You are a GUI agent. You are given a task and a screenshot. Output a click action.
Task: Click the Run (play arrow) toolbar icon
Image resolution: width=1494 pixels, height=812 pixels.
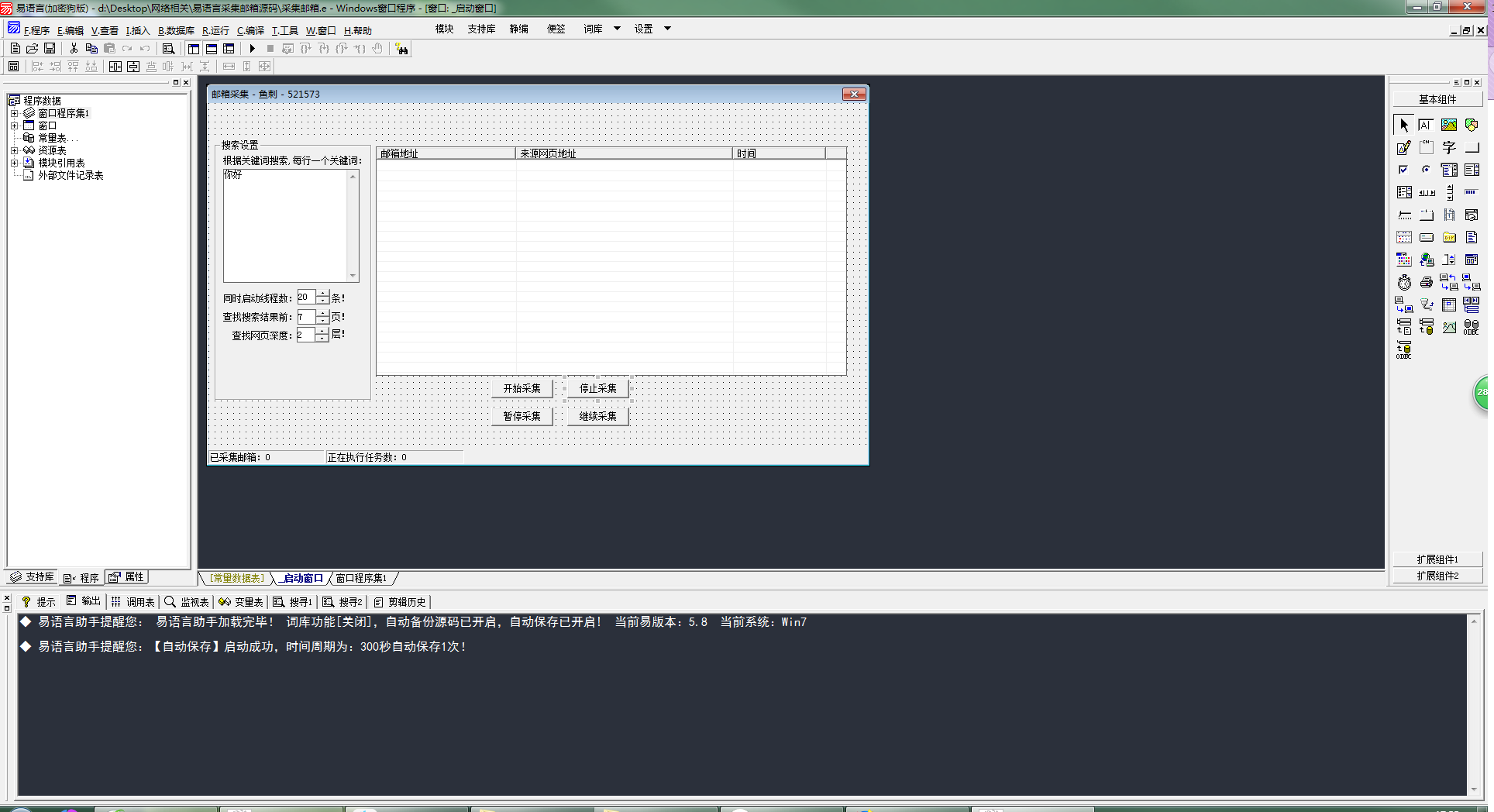pyautogui.click(x=252, y=48)
